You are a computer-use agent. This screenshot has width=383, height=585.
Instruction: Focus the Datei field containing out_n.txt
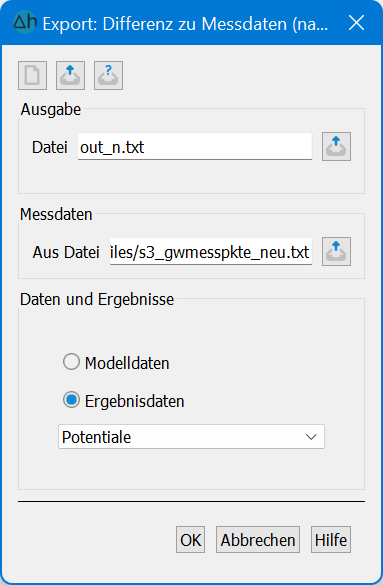click(195, 147)
